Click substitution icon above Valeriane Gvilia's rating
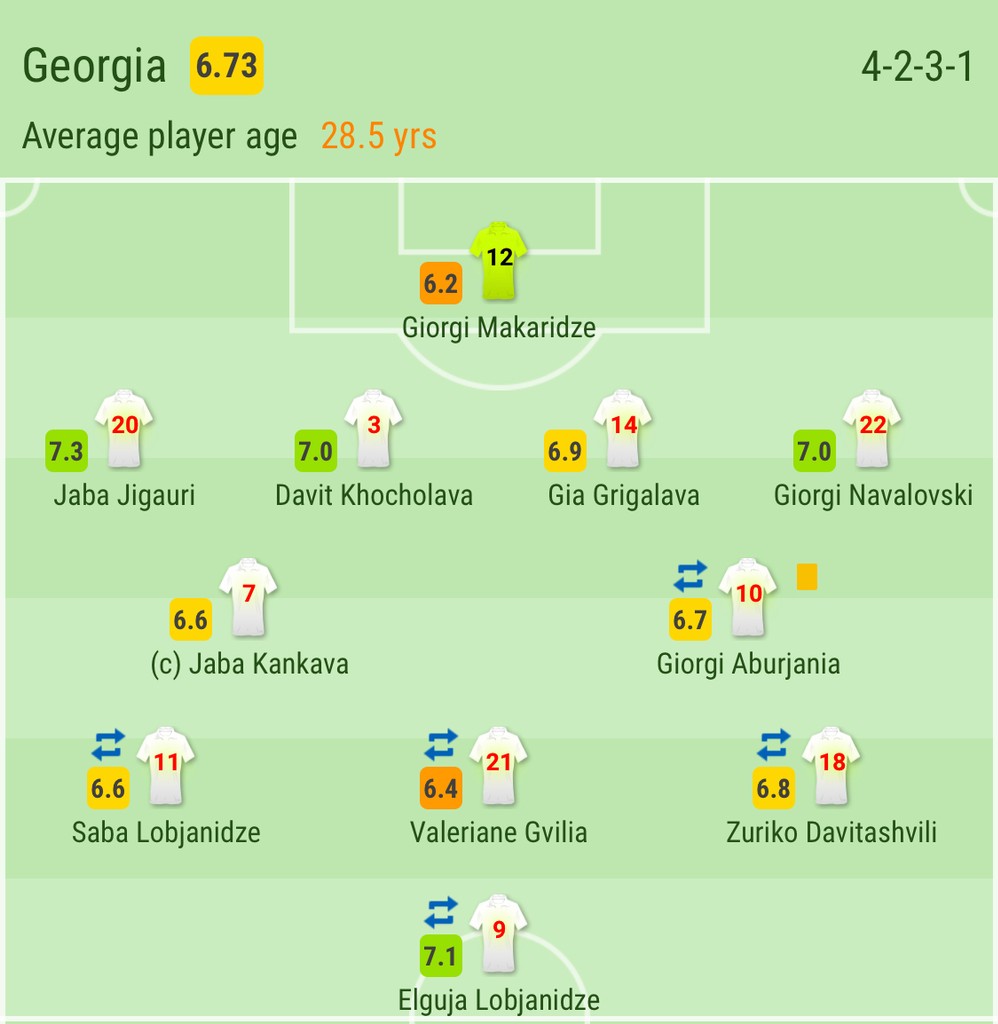Viewport: 998px width, 1024px height. 441,744
